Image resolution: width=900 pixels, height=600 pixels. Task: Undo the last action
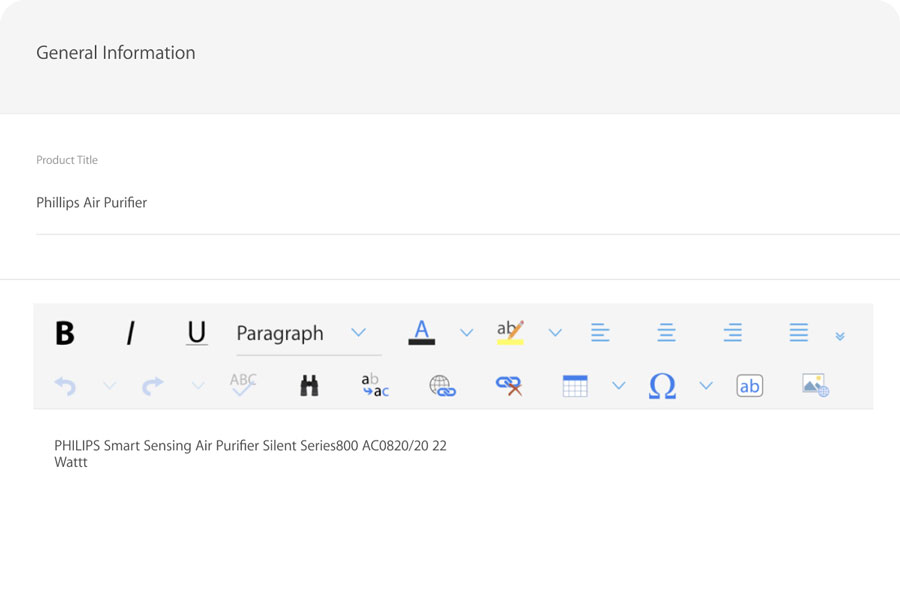click(65, 386)
